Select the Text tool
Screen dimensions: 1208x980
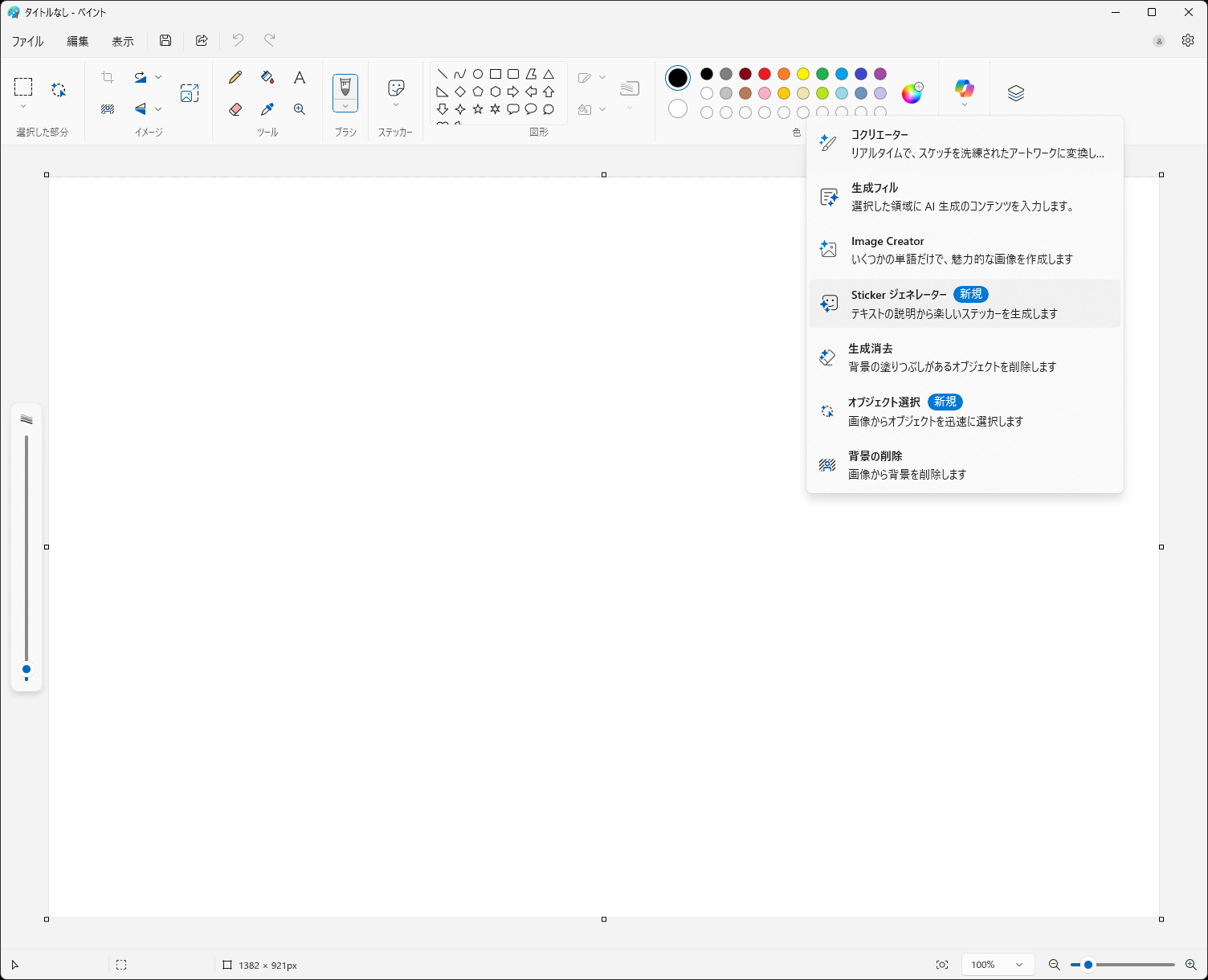pos(300,77)
